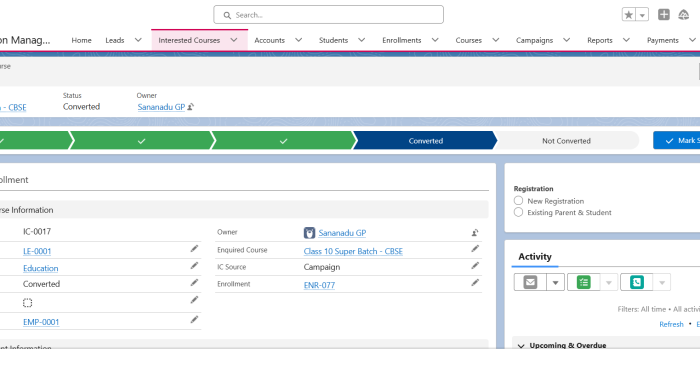
Task: Toggle the empty checkbox field
Action: (x=27, y=303)
